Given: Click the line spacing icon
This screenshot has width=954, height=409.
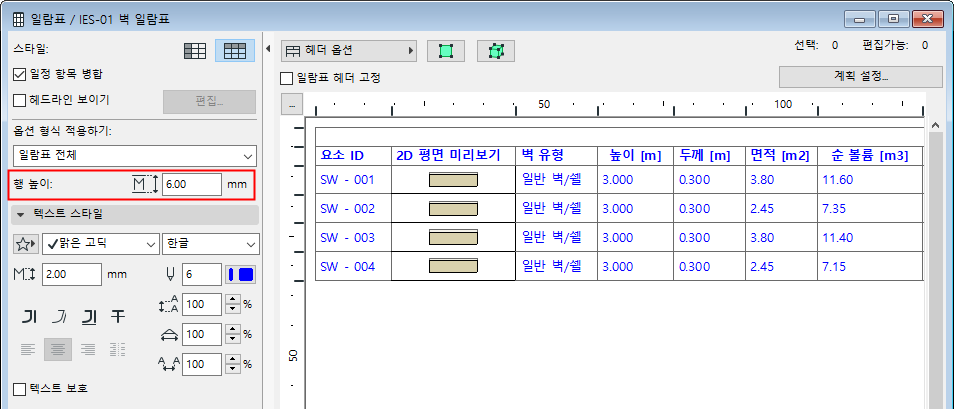Looking at the screenshot, I should click(169, 304).
